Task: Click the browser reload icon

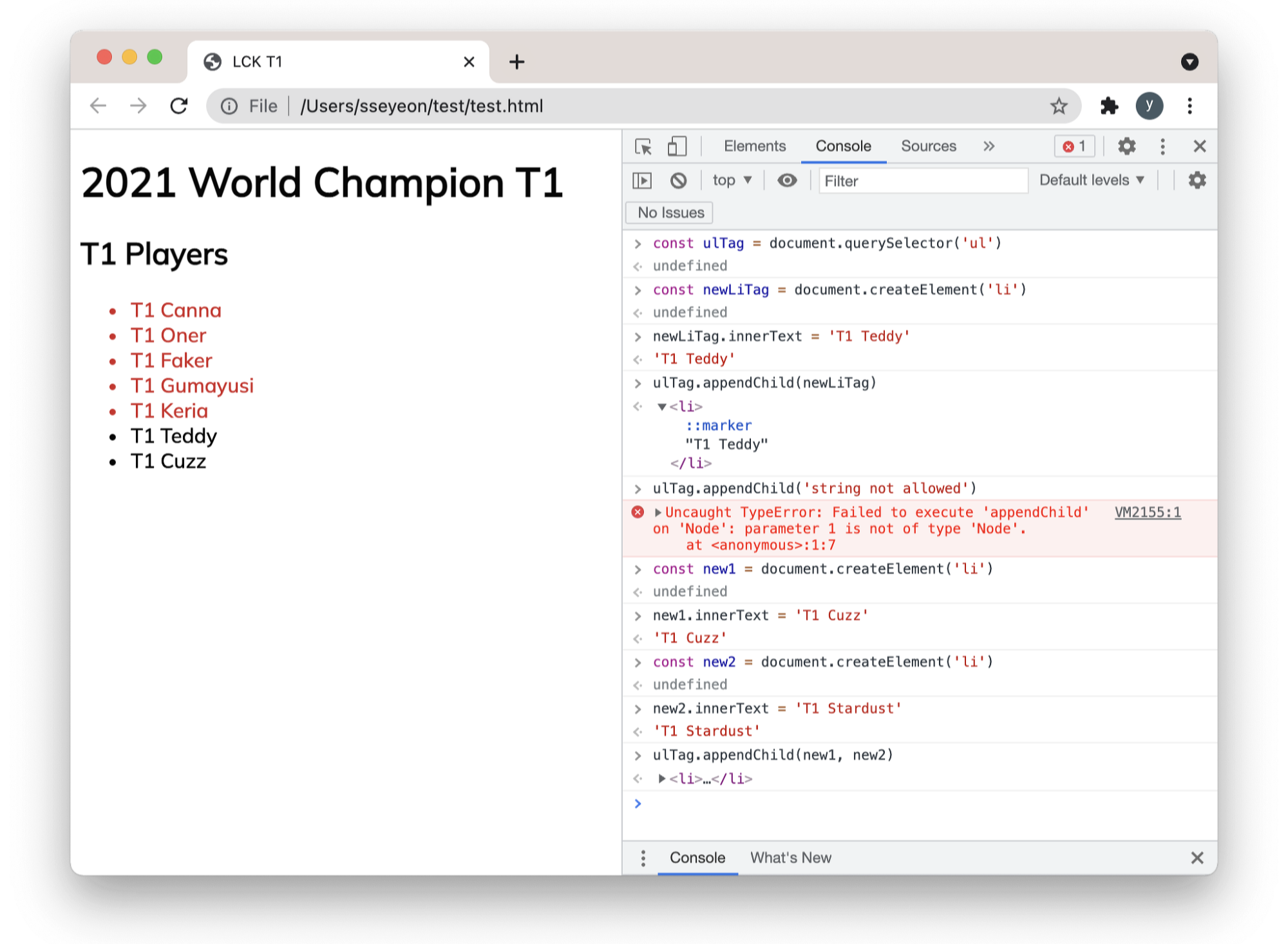Action: (179, 106)
